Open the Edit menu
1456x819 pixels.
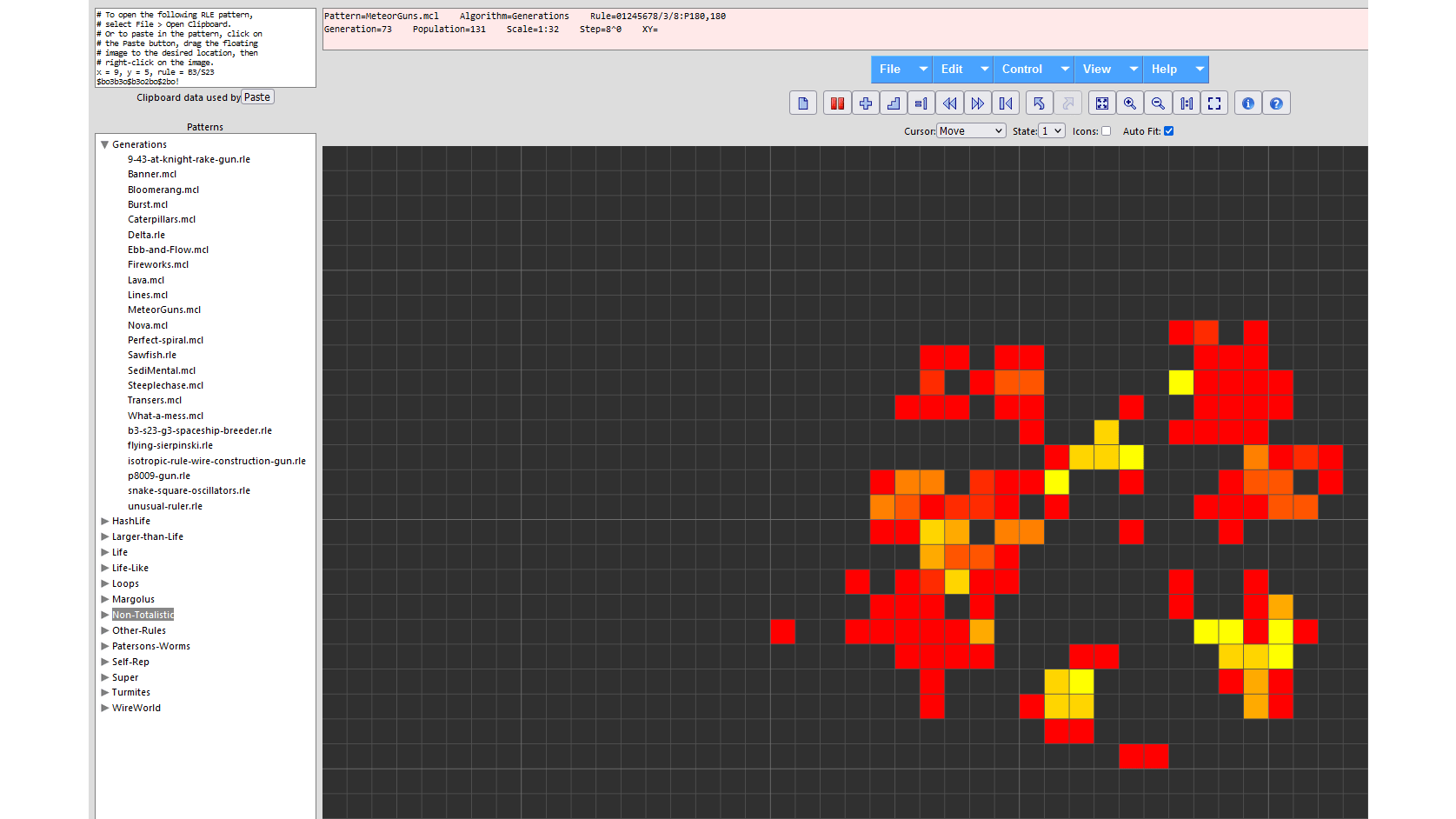963,70
